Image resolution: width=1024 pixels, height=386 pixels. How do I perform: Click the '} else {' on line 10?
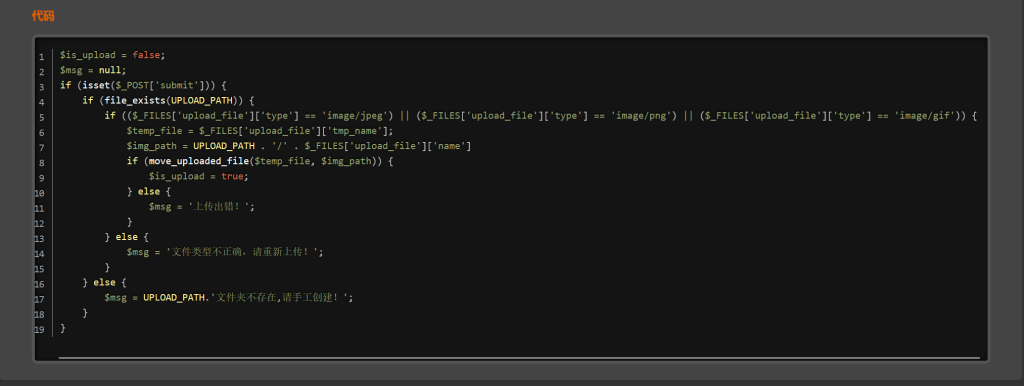click(149, 192)
